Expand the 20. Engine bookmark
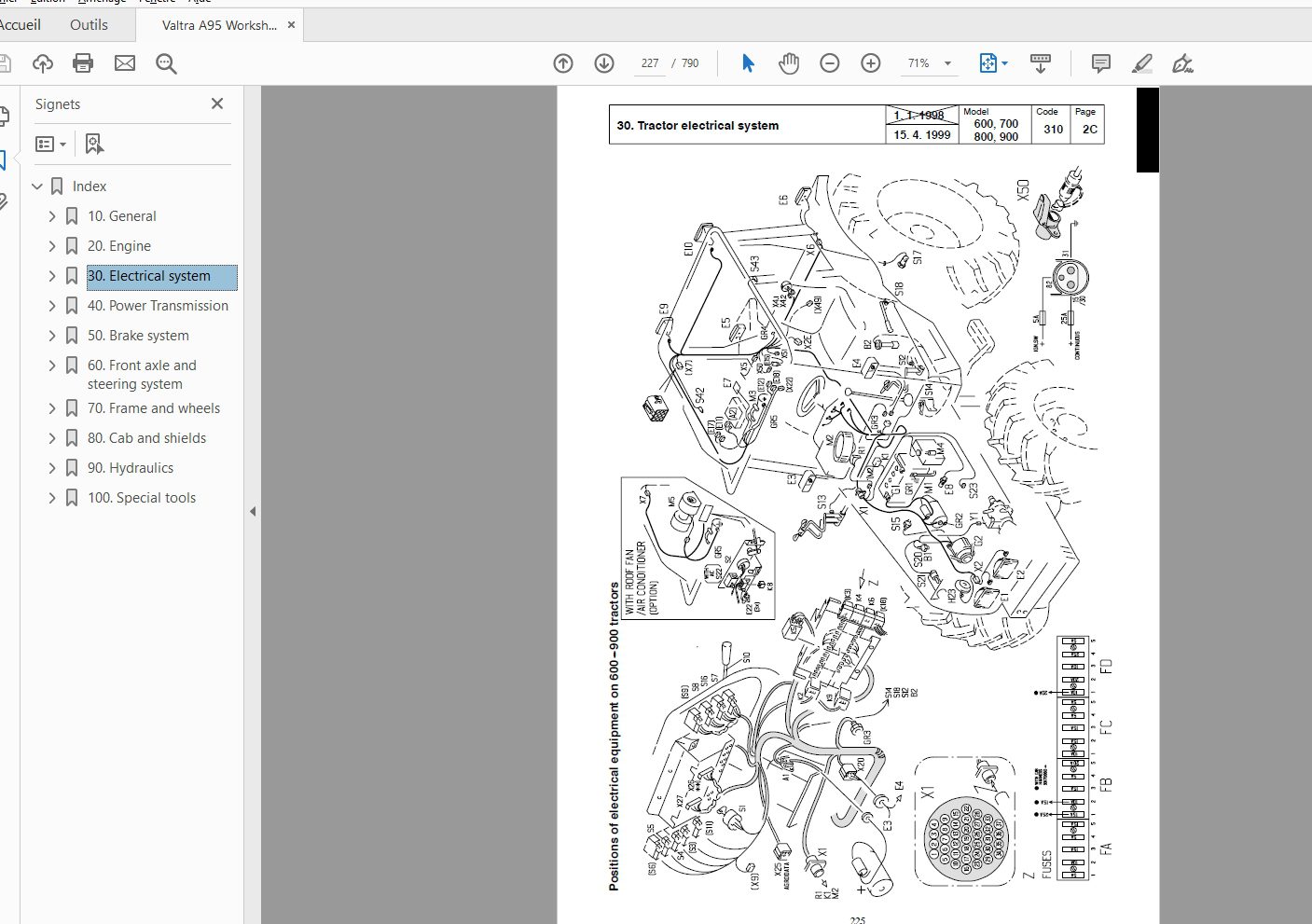1312x924 pixels. 52,246
